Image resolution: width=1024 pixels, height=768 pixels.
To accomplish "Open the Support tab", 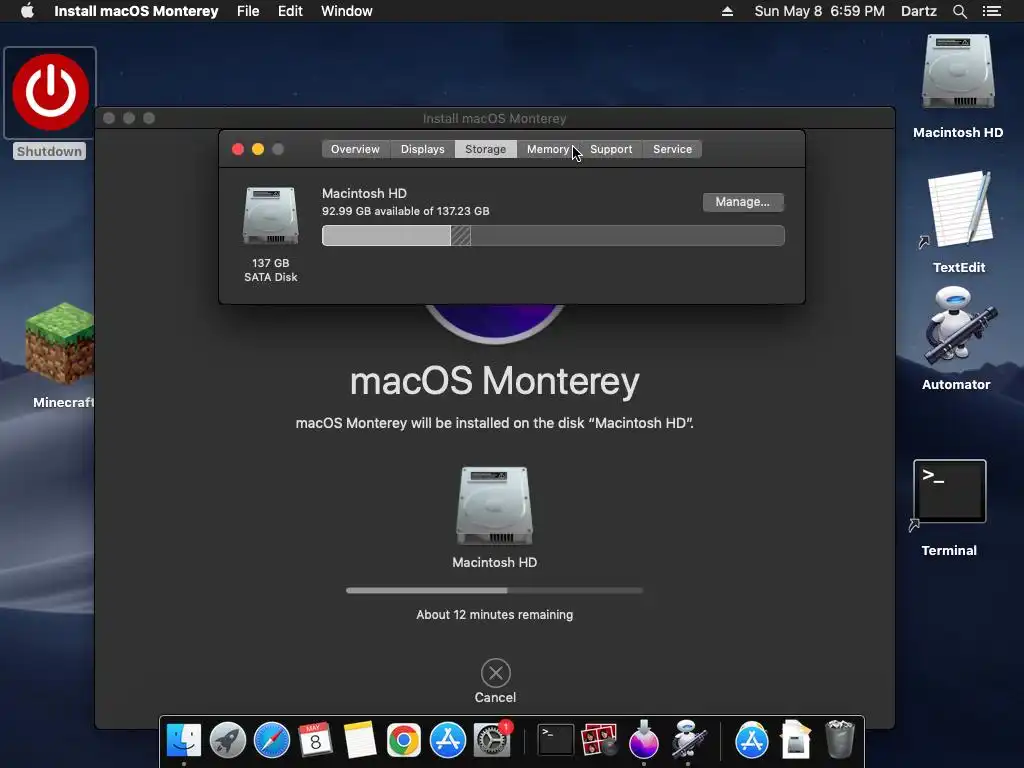I will 611,149.
